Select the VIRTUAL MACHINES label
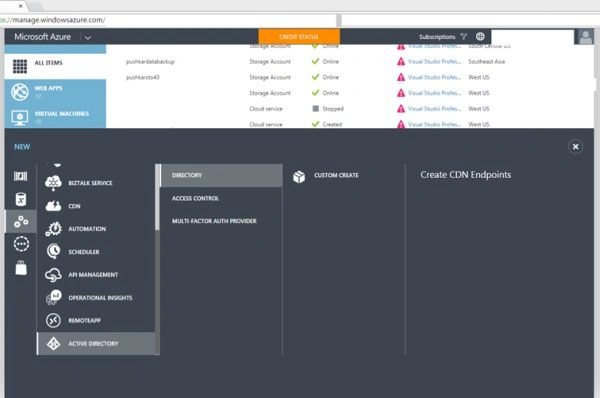This screenshot has height=398, width=600. [62, 114]
